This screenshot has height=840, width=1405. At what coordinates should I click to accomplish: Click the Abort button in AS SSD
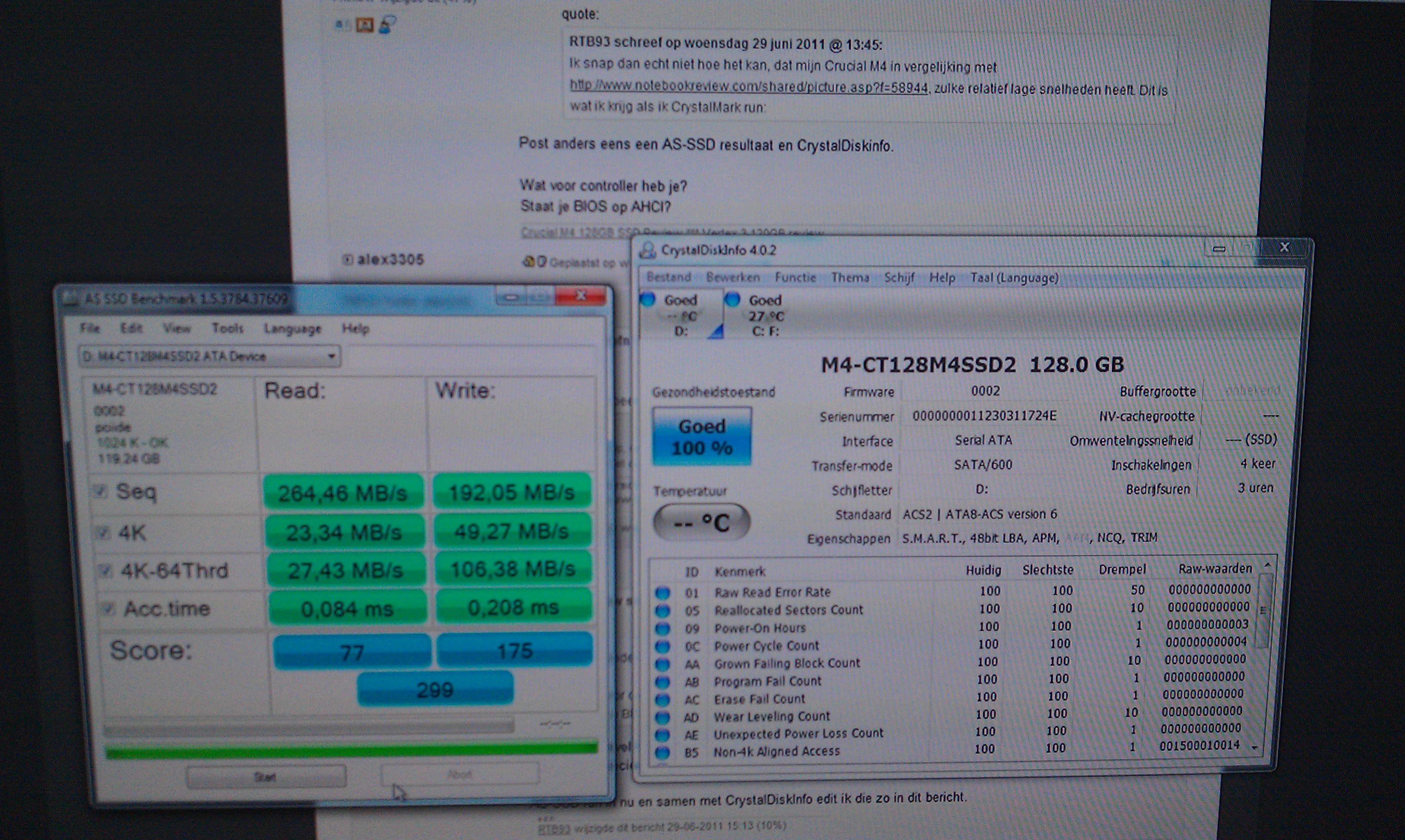(460, 774)
